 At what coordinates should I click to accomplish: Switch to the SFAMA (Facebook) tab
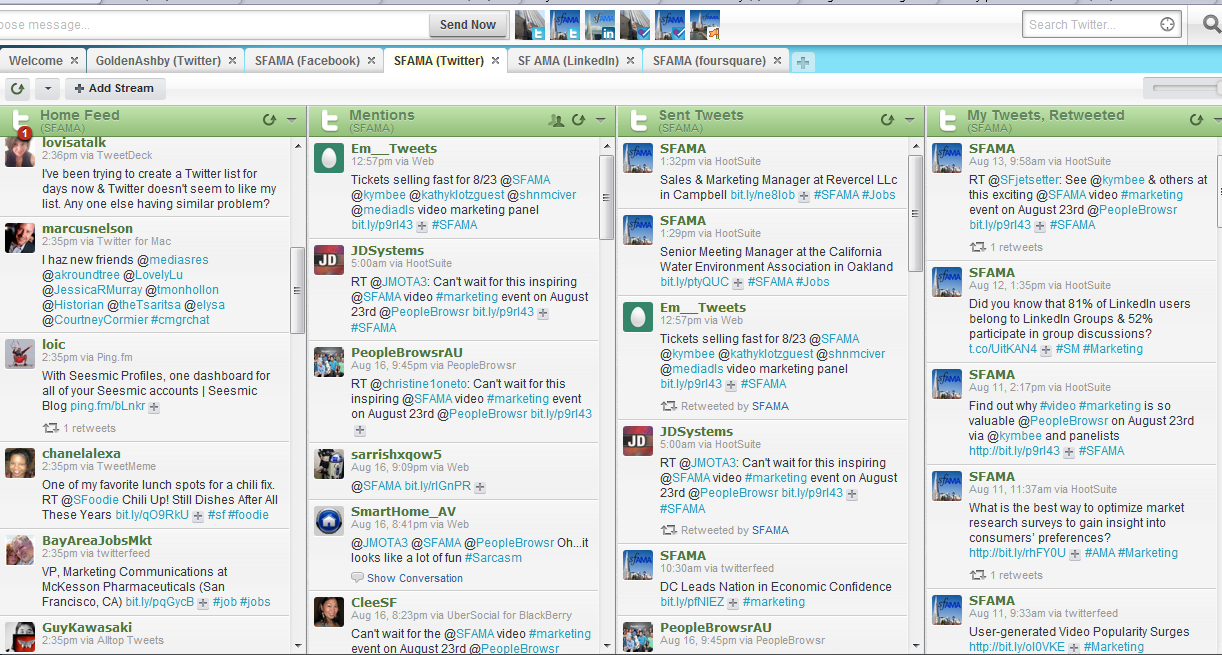306,61
